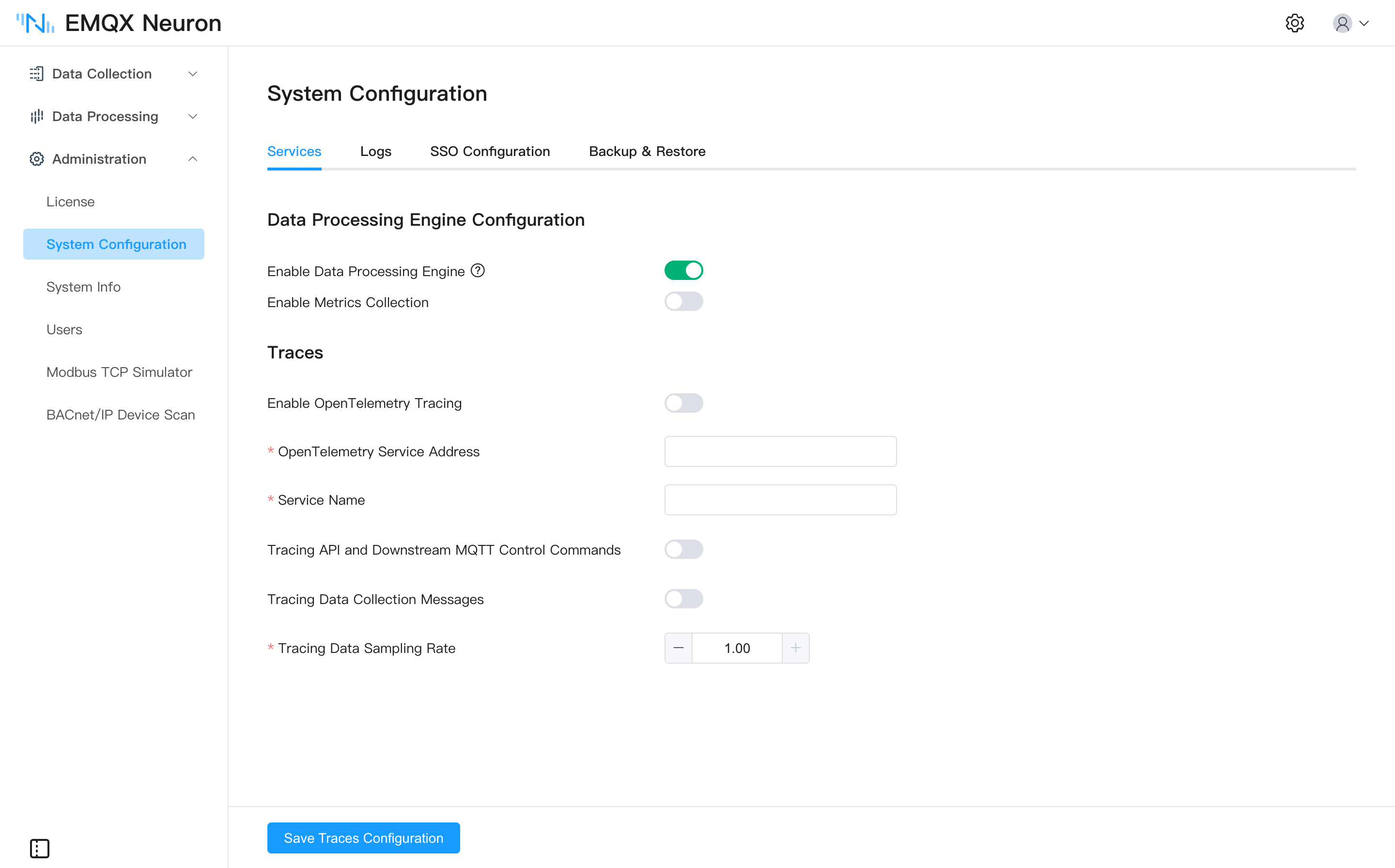The width and height of the screenshot is (1395, 868).
Task: Increase the Tracing Data Sampling Rate
Action: point(796,648)
